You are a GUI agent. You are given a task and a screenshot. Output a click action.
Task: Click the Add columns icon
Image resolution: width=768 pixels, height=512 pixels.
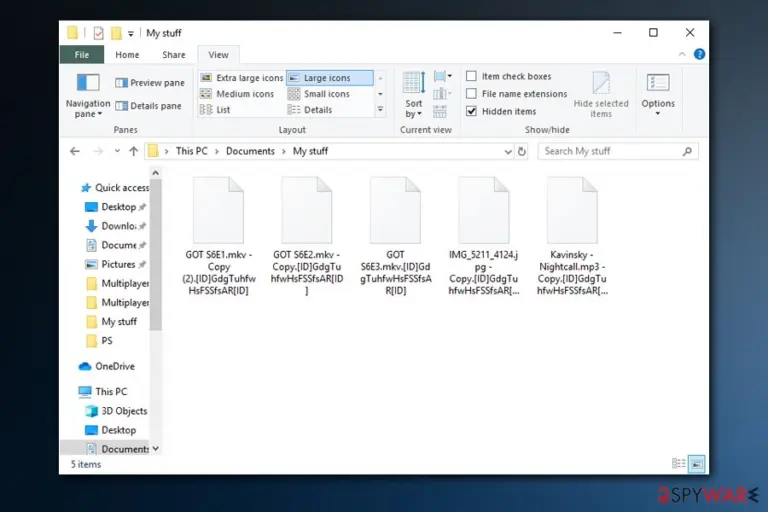point(442,94)
